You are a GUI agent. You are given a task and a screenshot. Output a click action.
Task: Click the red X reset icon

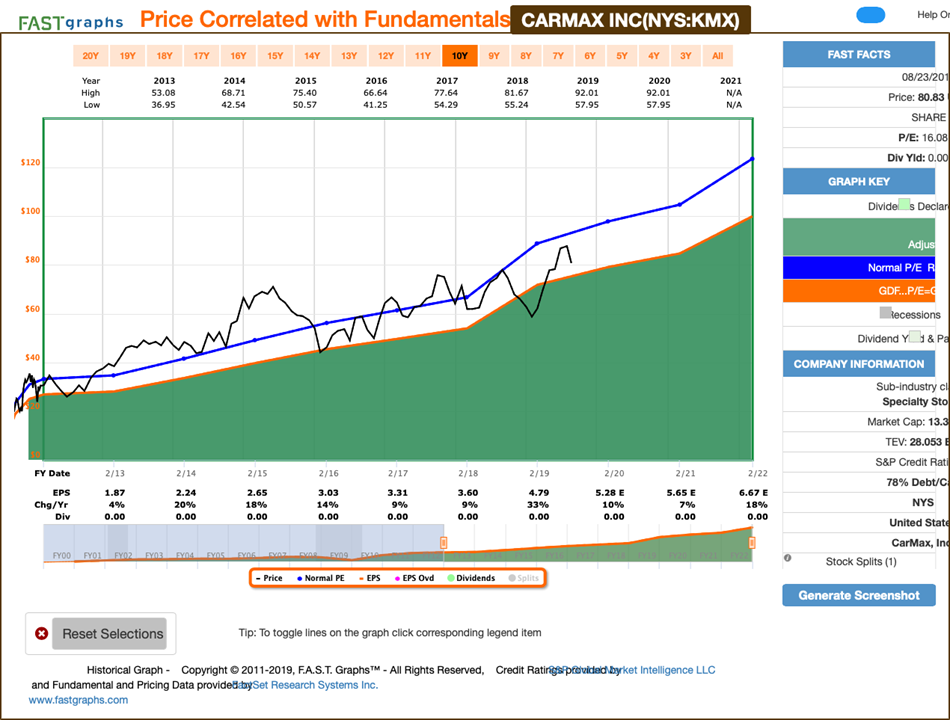pos(41,633)
